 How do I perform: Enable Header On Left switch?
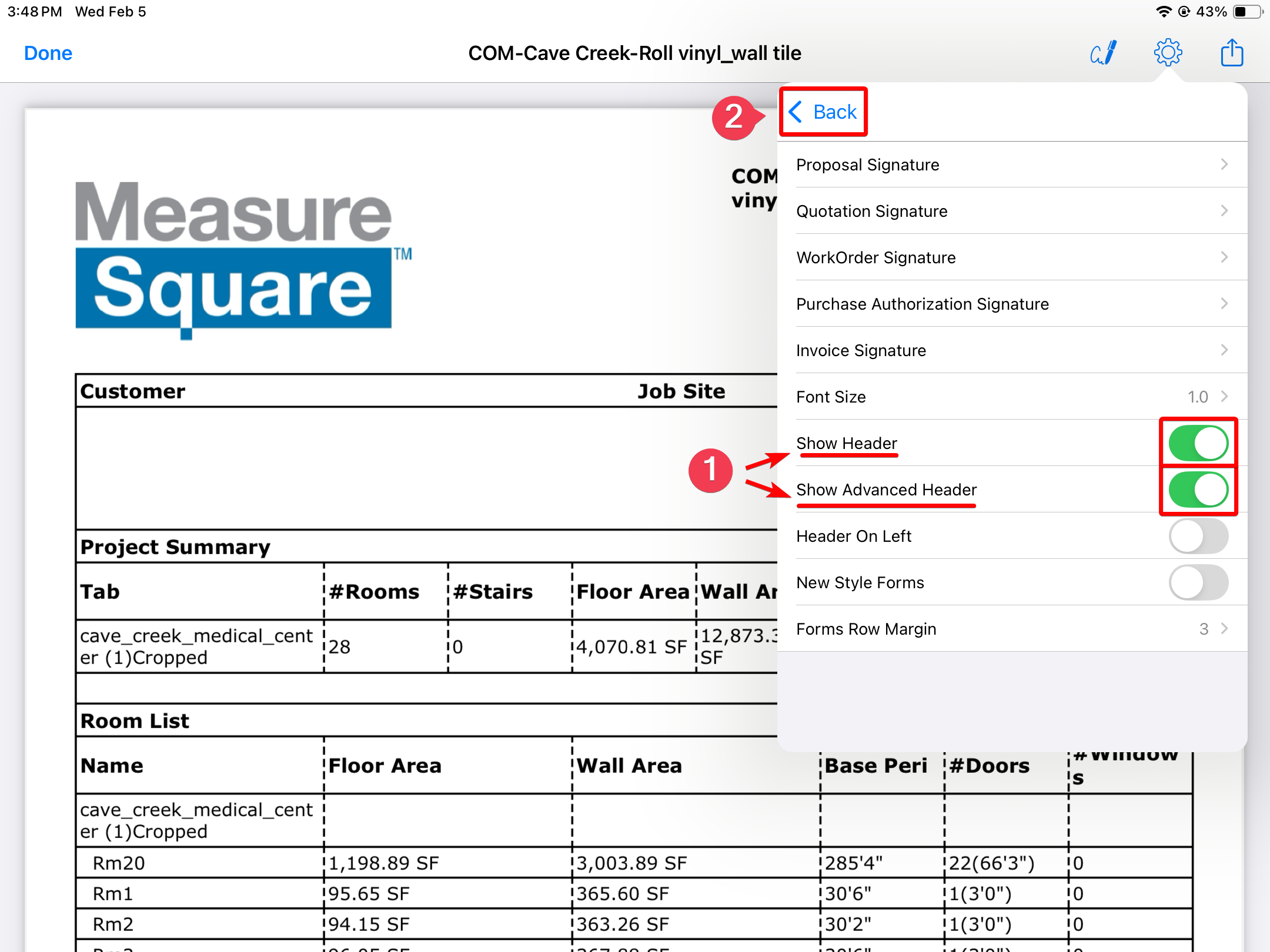(1198, 536)
